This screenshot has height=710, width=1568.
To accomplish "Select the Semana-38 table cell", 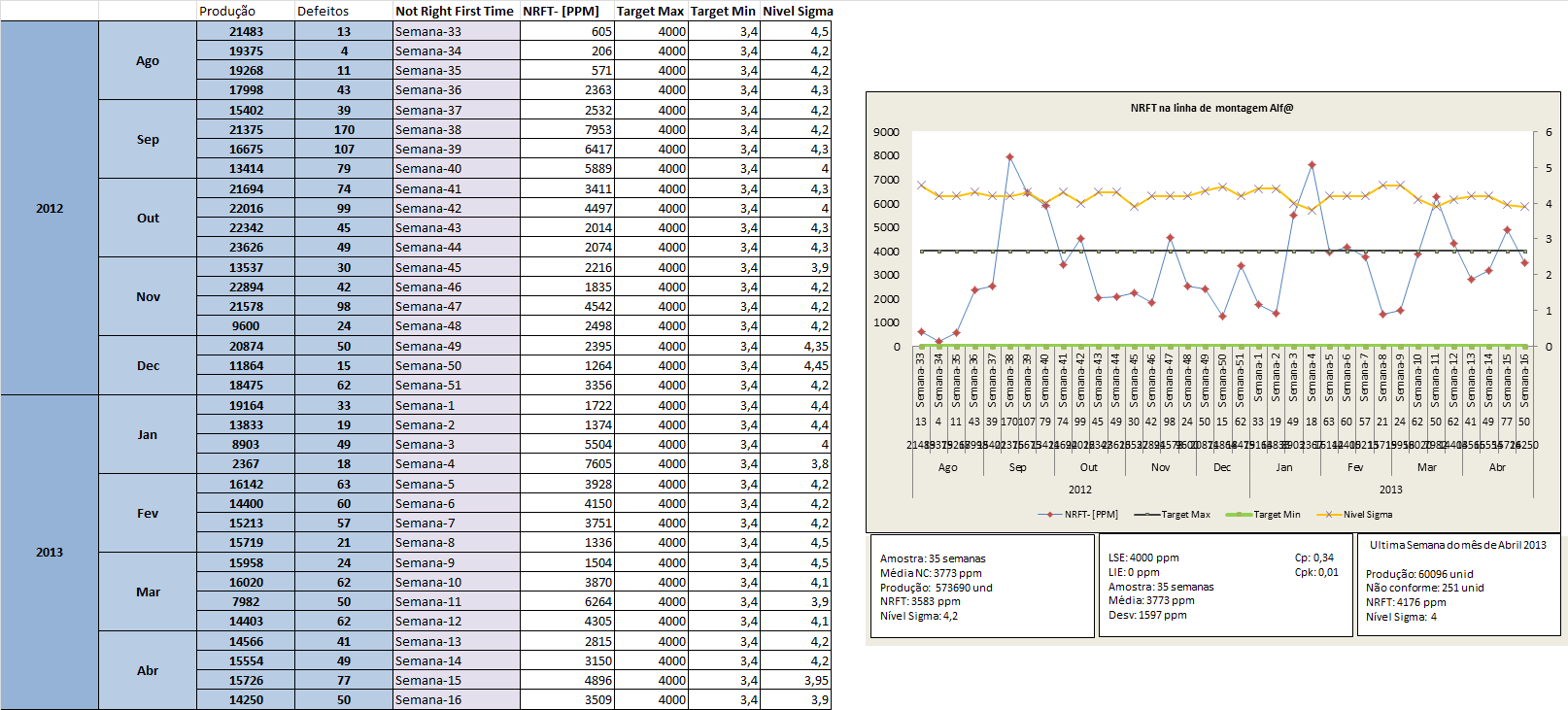I will click(457, 129).
